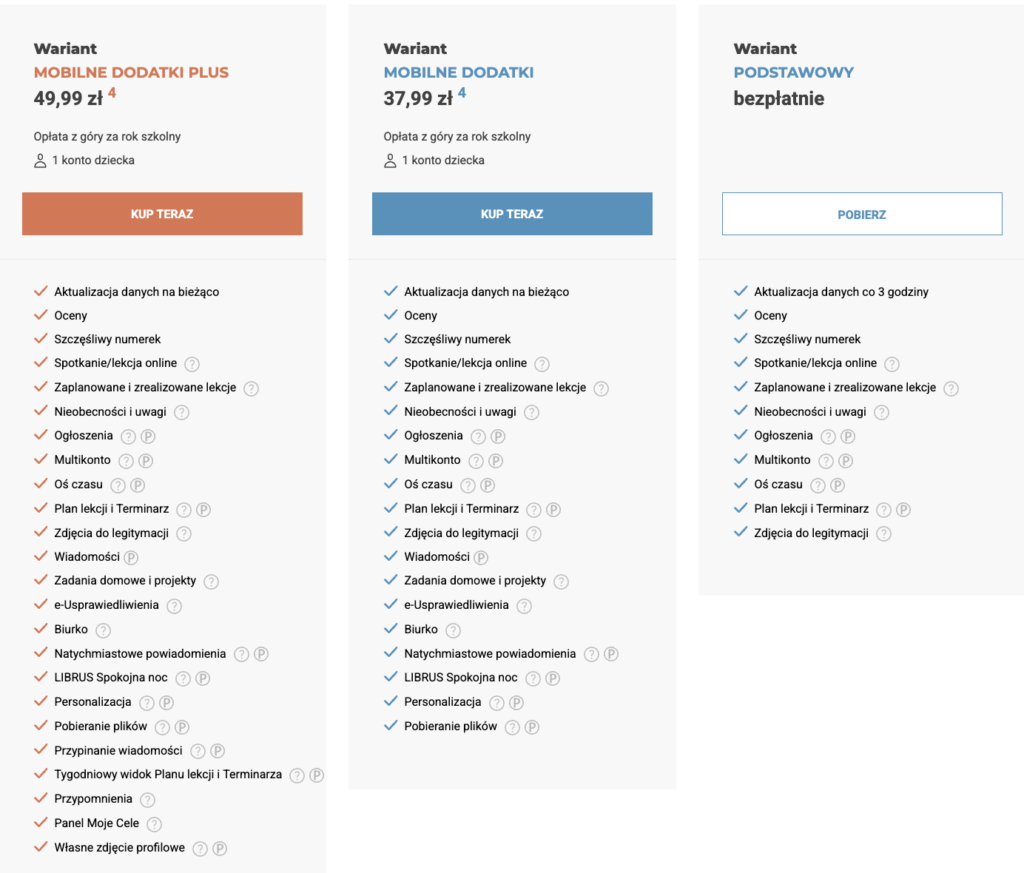Image resolution: width=1024 pixels, height=873 pixels.
Task: Click help icon next to Multikonto in Podstawowy
Action: [826, 461]
